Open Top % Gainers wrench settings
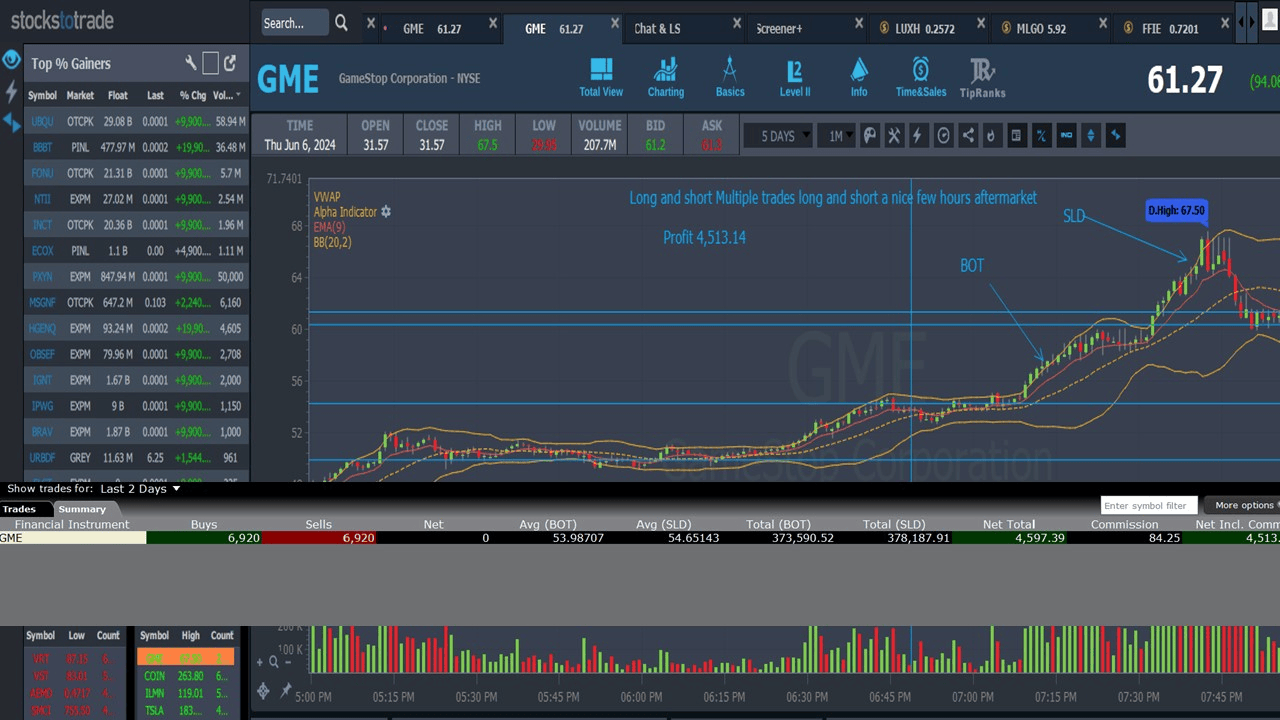The image size is (1280, 720). 191,63
